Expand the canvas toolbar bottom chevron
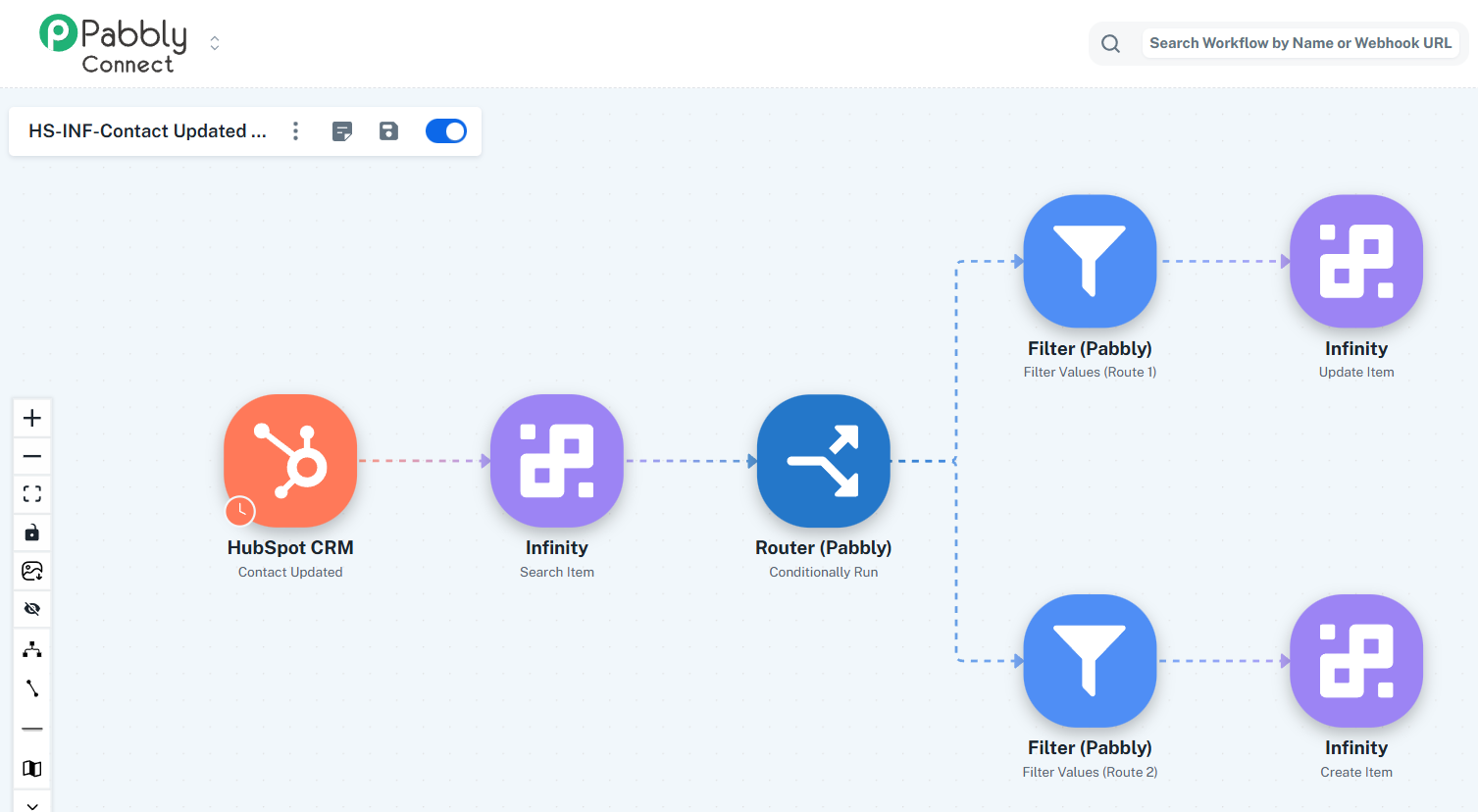 [32, 804]
